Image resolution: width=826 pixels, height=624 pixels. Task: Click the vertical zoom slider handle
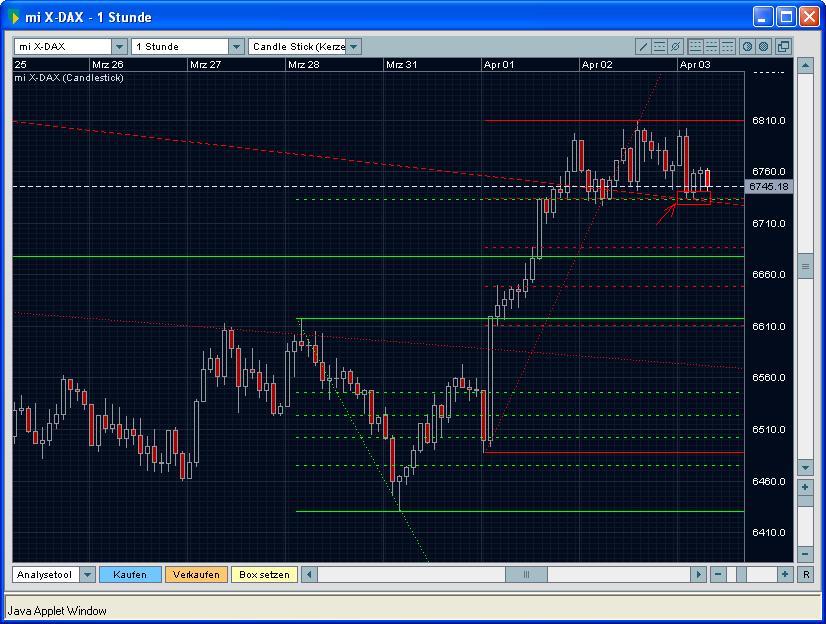pos(805,501)
